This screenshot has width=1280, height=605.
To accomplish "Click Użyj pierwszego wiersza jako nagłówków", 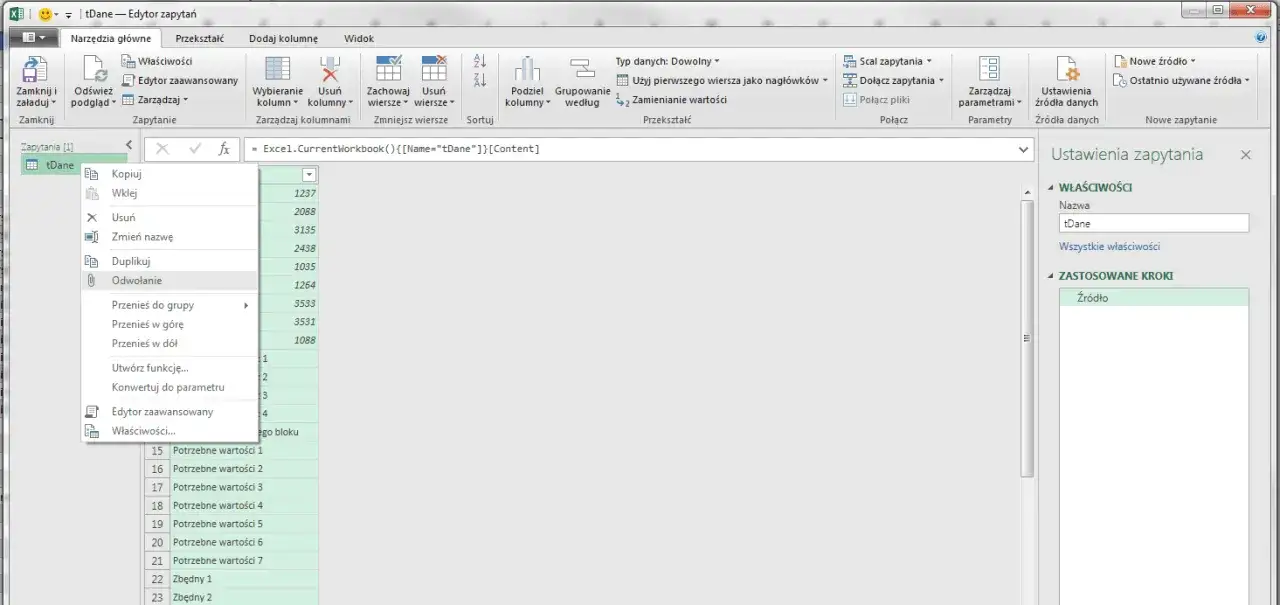I will [x=722, y=80].
